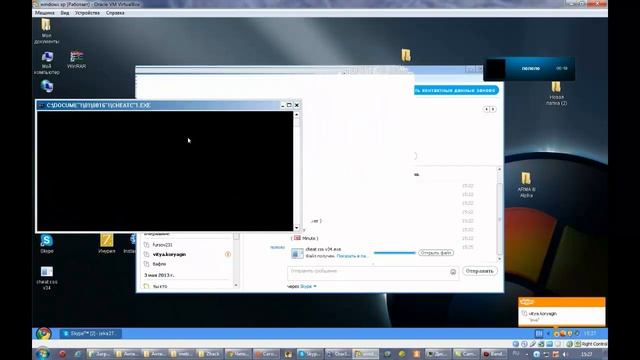
Task: Maximize the CHEATC~1.EXE console window
Action: [289, 105]
